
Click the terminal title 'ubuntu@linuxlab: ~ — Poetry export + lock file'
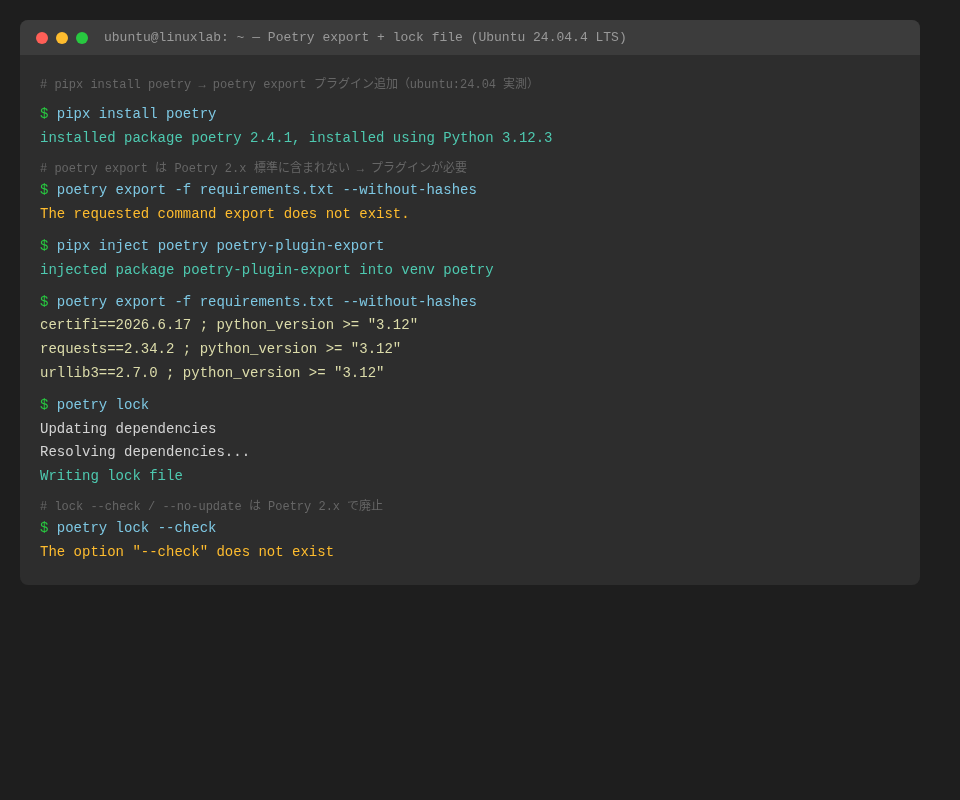pyautogui.click(x=365, y=37)
